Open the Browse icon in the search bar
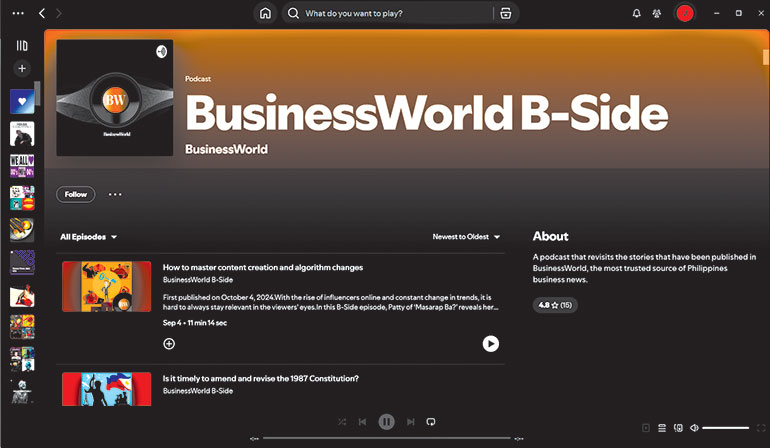Viewport: 770px width, 448px height. tap(506, 13)
